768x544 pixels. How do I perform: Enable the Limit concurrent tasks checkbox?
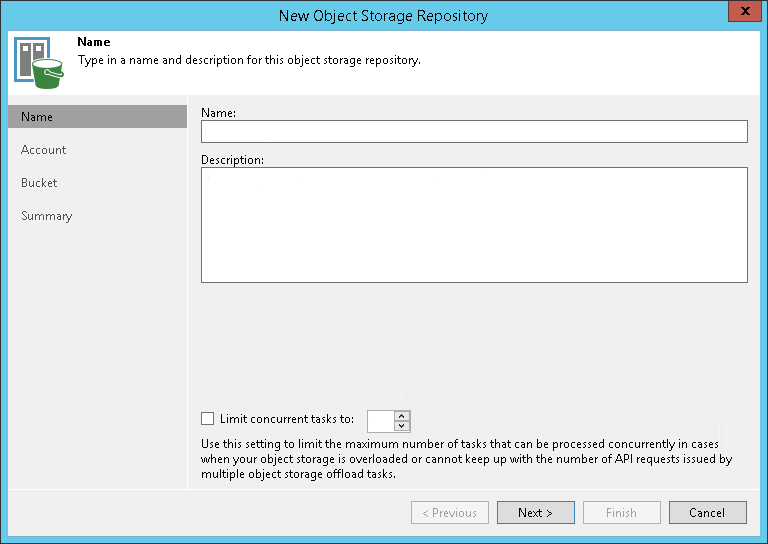click(x=208, y=419)
